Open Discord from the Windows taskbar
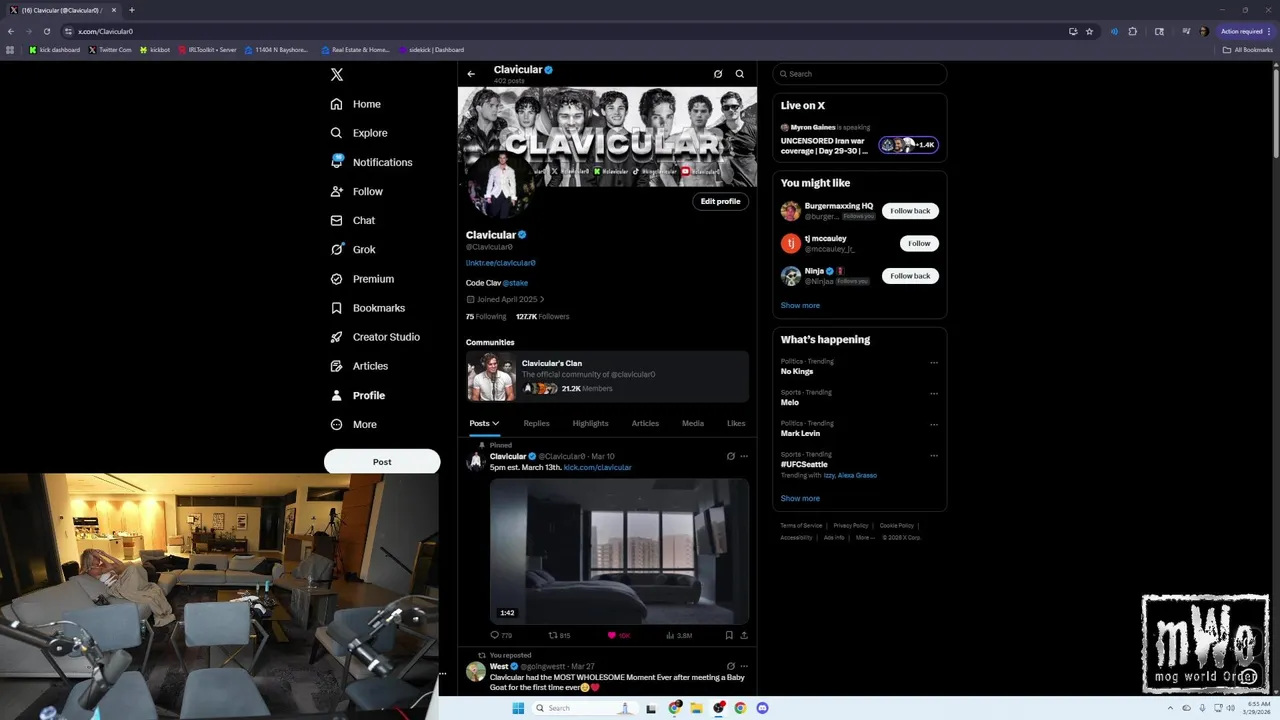The image size is (1280, 720). pos(762,708)
